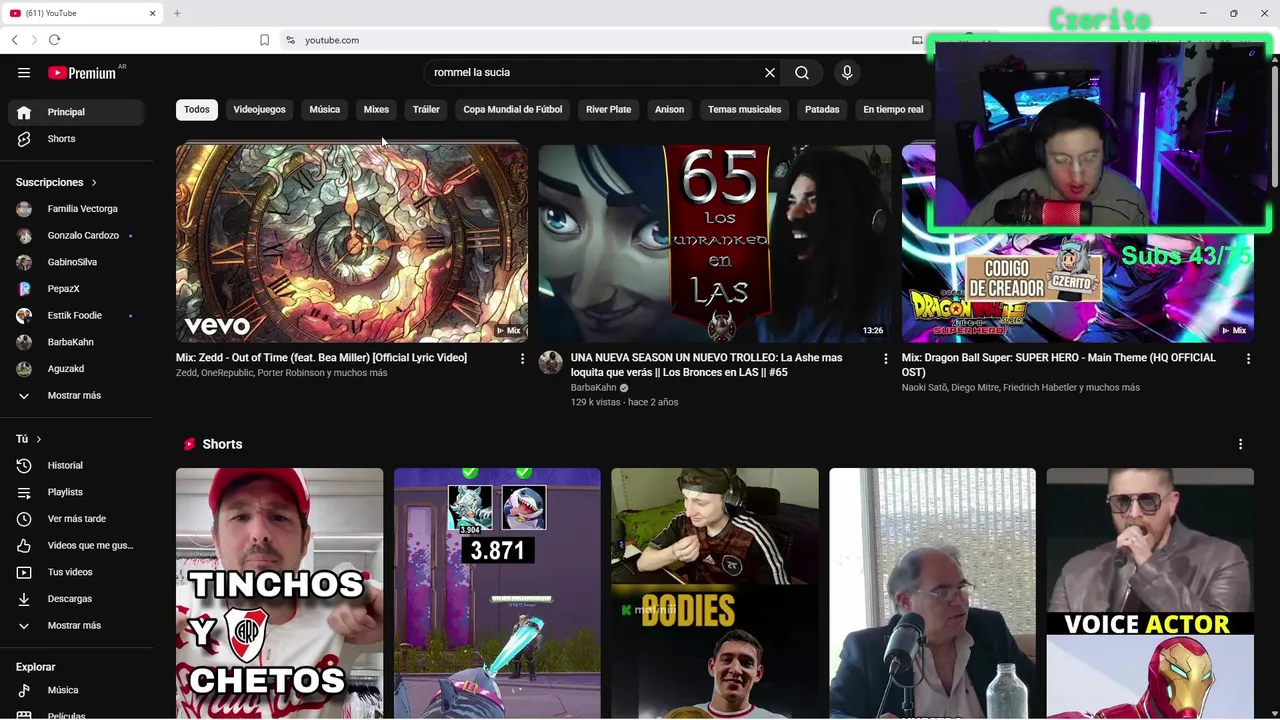Clear the search box with X

click(770, 72)
